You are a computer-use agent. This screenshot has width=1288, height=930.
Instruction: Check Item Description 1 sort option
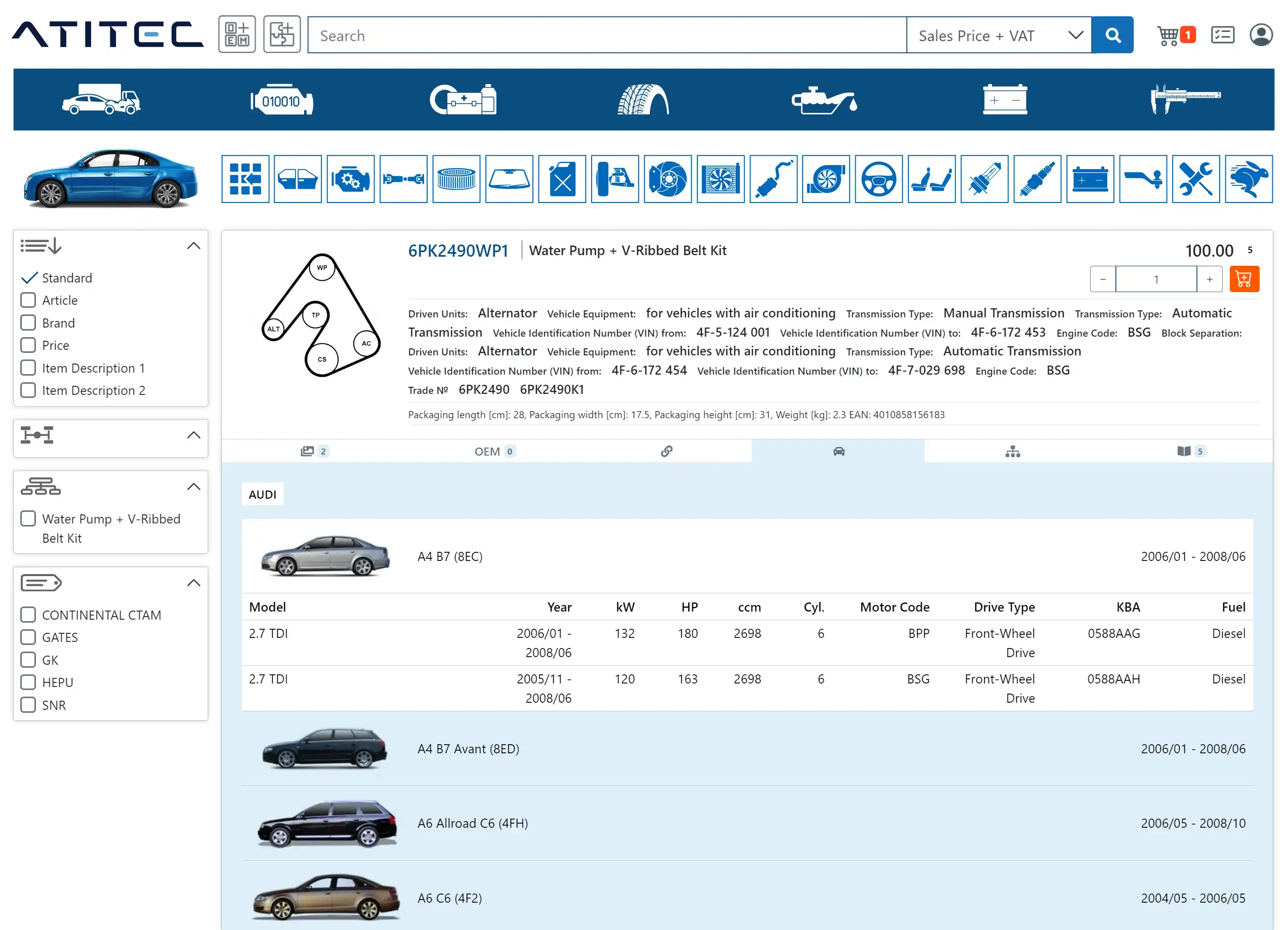(x=28, y=368)
